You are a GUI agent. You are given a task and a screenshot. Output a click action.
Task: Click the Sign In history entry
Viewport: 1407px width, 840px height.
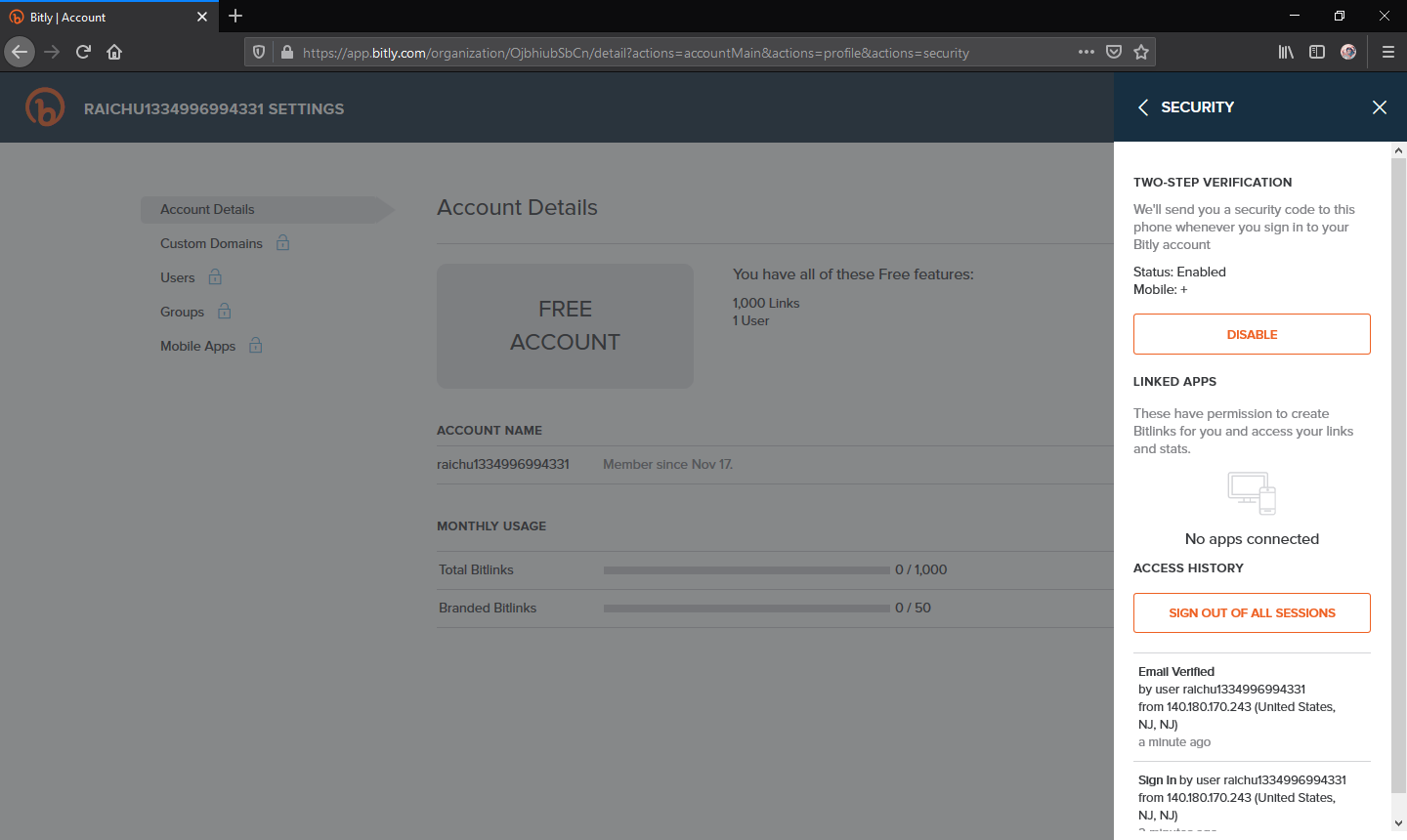click(1252, 799)
